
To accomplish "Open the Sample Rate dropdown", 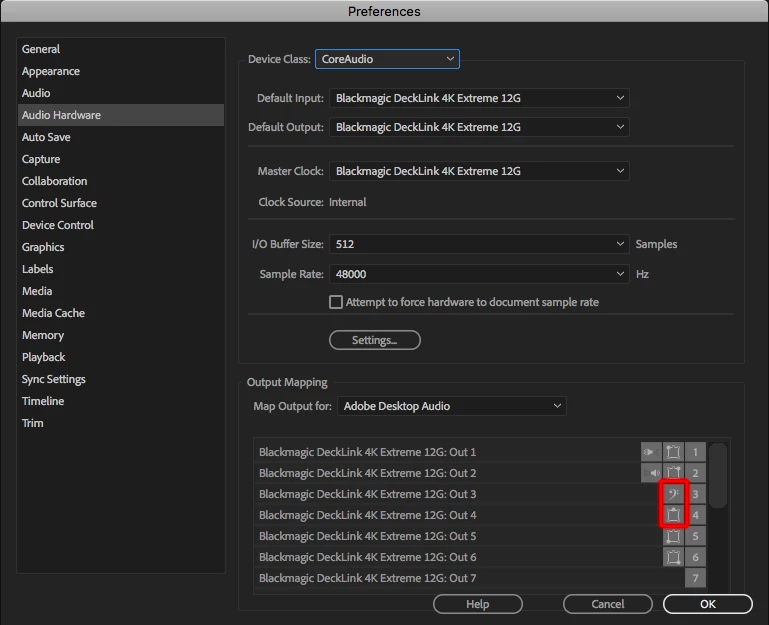I will [479, 274].
